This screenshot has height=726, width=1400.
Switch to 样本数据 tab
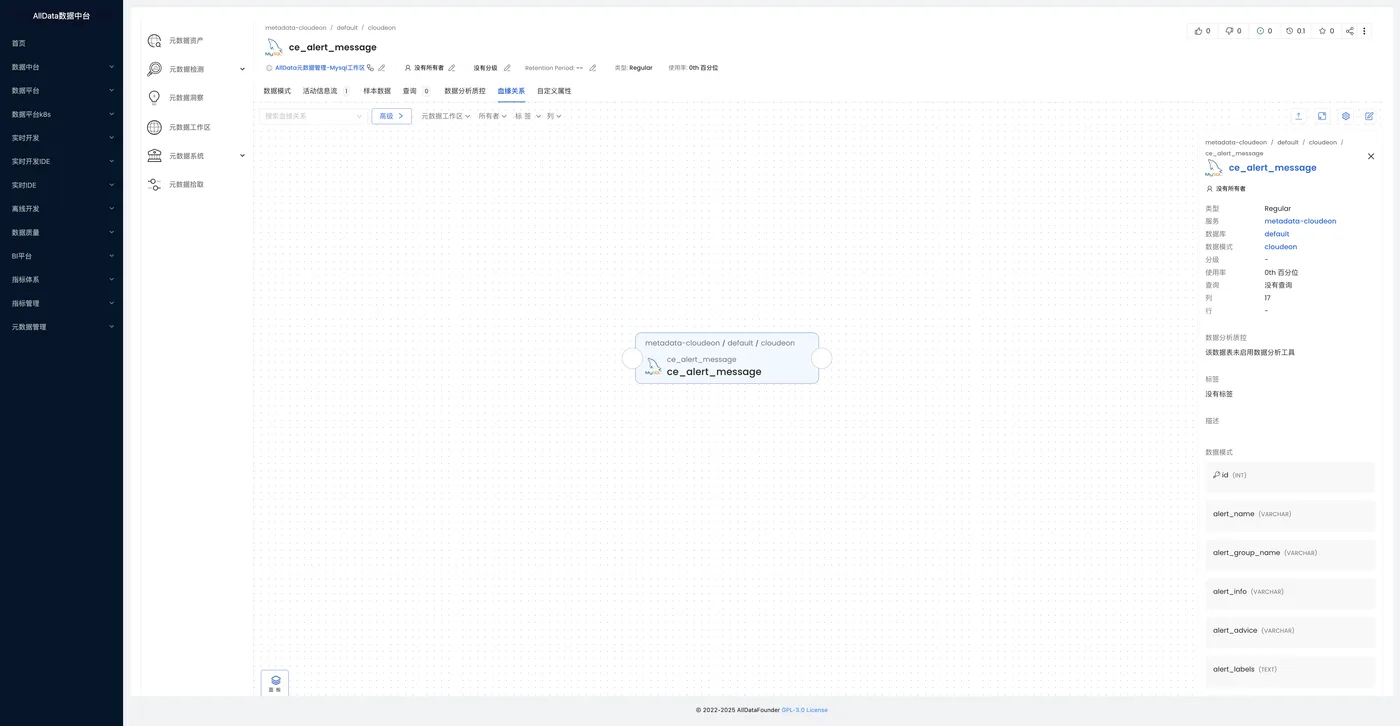click(x=377, y=91)
